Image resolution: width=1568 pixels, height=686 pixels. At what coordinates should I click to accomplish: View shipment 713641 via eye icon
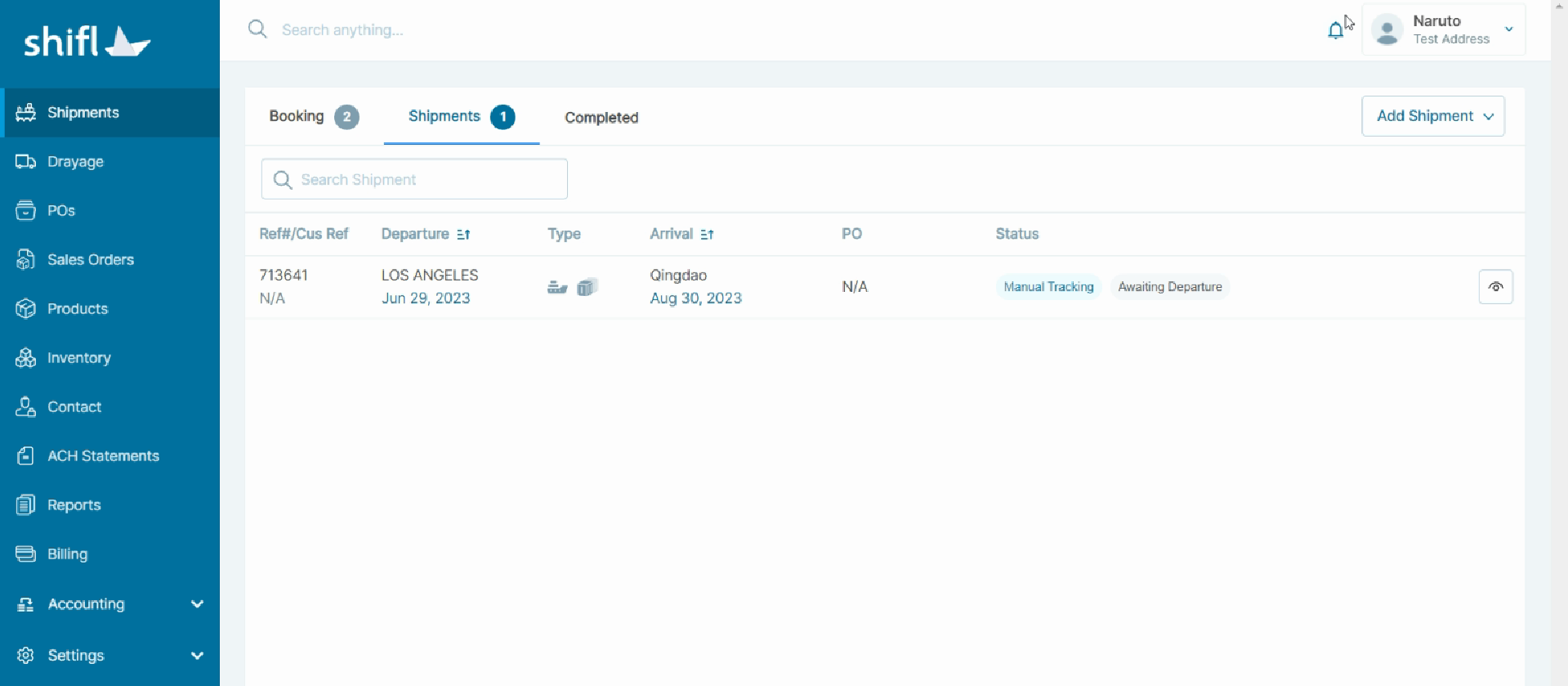point(1495,287)
